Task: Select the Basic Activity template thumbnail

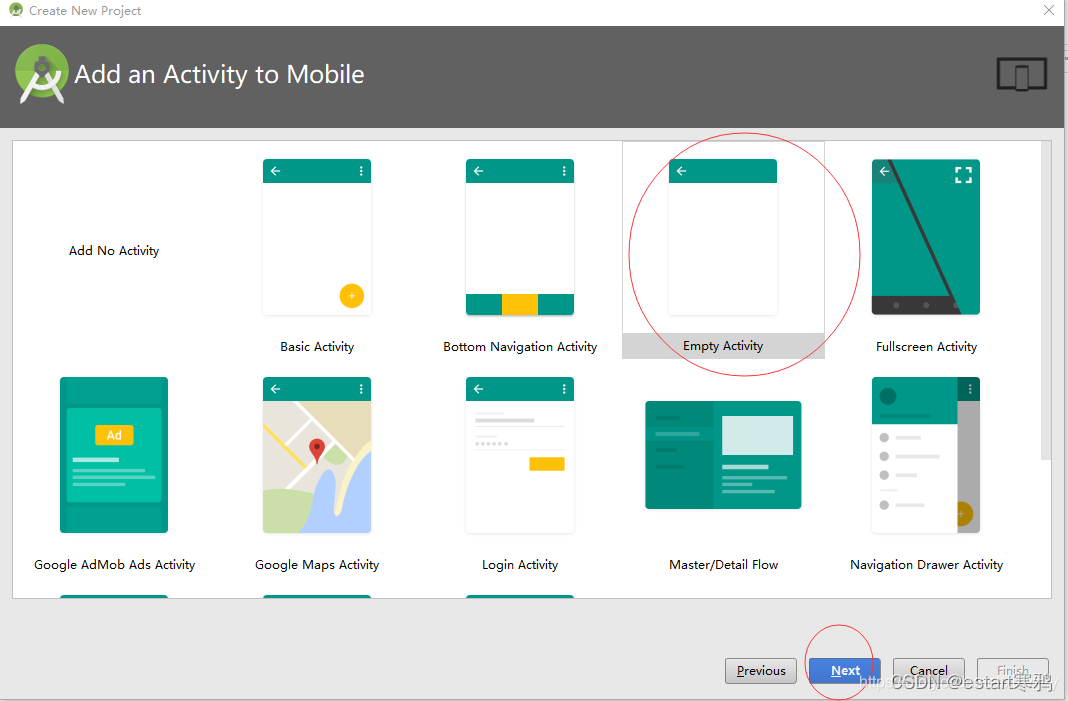Action: [317, 237]
